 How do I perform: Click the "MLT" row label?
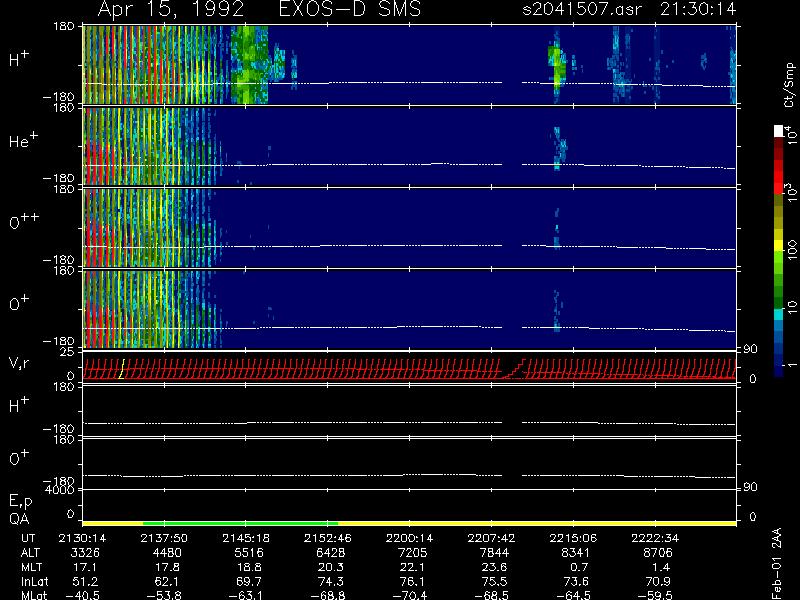click(x=31, y=567)
